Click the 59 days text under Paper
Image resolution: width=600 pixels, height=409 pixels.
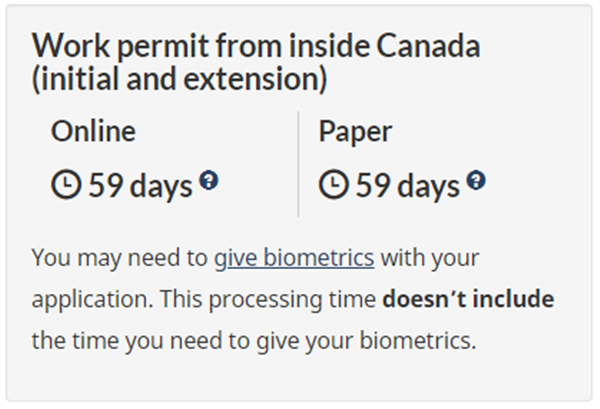tap(408, 186)
